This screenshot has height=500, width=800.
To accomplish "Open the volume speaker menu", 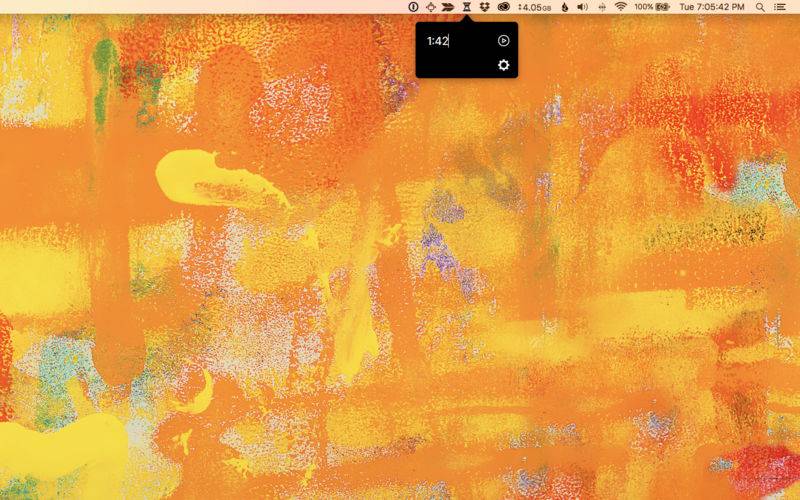I will 582,7.
